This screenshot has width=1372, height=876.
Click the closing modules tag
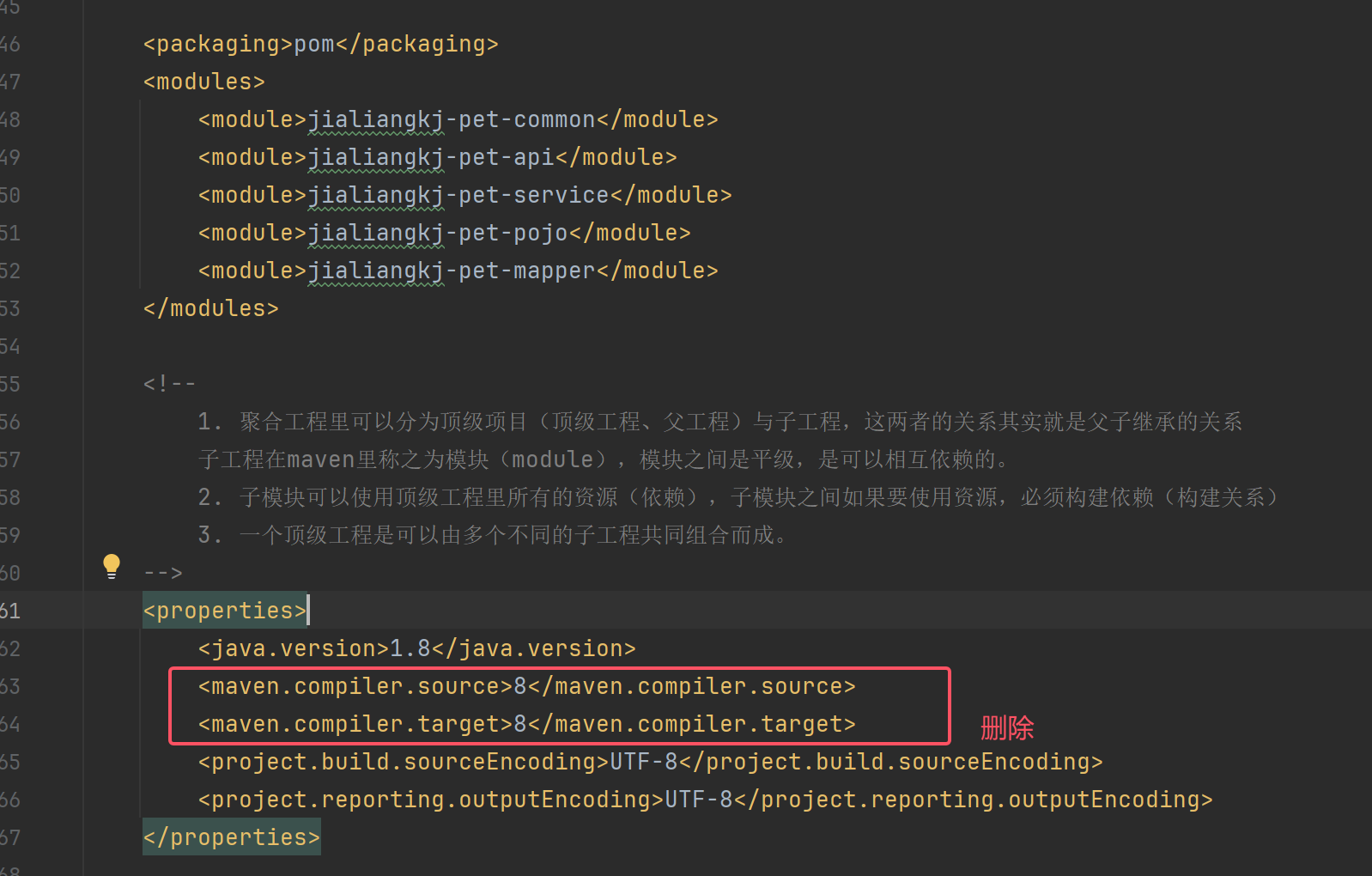click(211, 308)
